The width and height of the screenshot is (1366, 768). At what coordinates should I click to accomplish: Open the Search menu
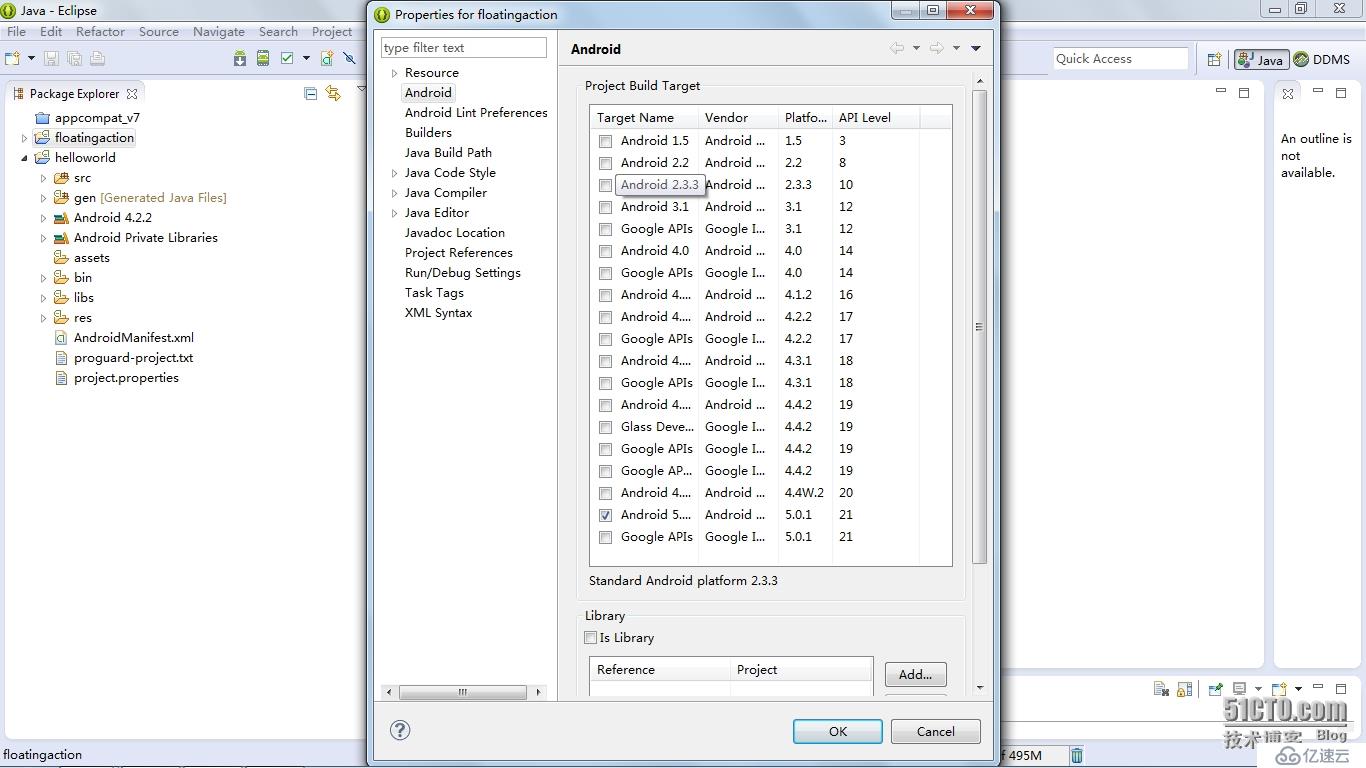(278, 31)
